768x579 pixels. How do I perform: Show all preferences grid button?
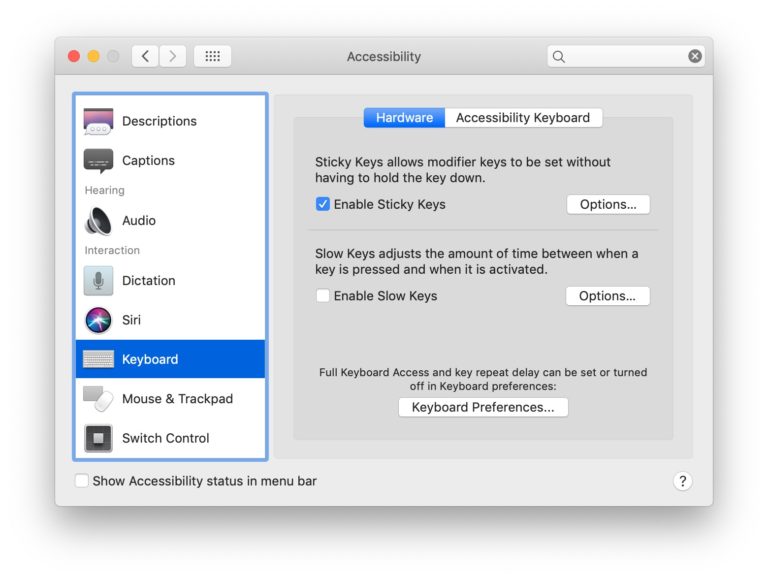[212, 56]
